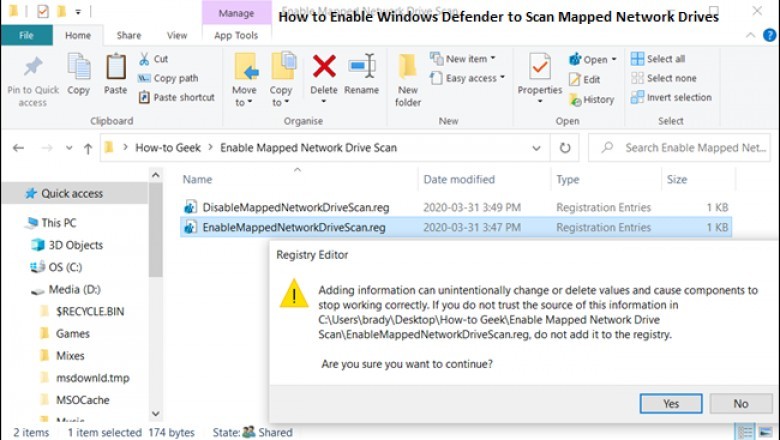Click How-to Geek in the address path
780x440 pixels.
pos(168,148)
